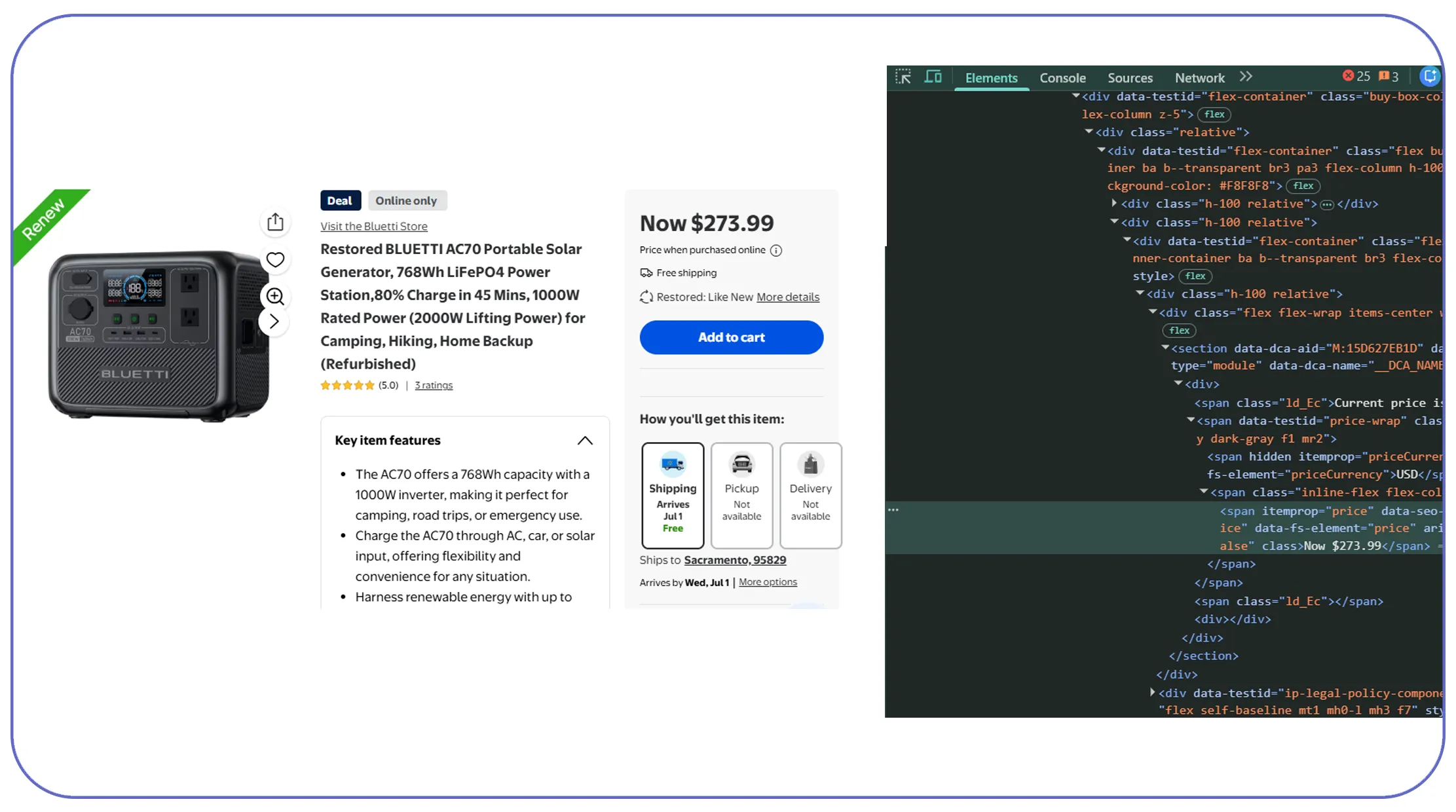Select the Shipping fulfillment option
The height and width of the screenshot is (812, 1456).
click(673, 495)
